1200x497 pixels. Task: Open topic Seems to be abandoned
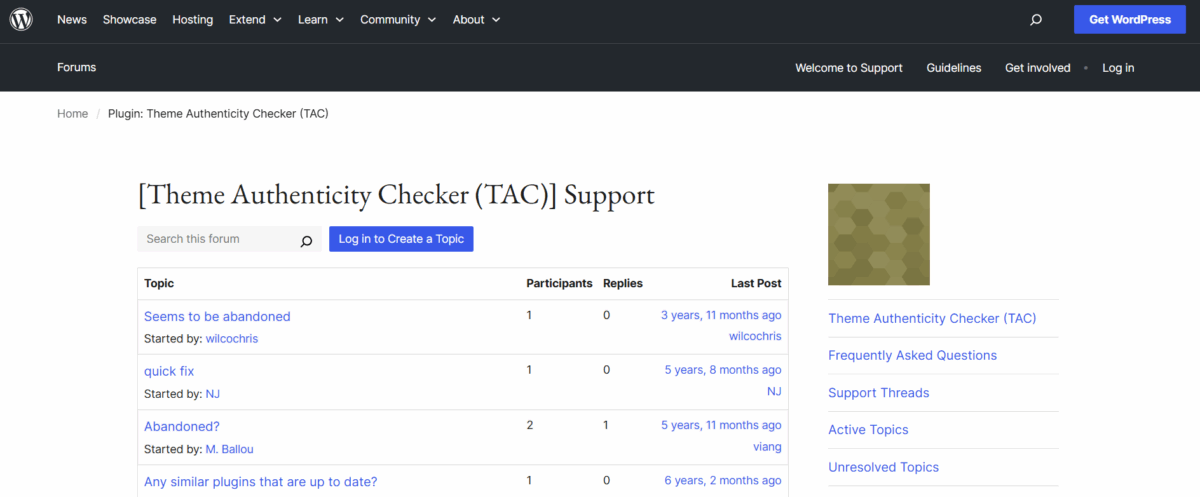(217, 317)
